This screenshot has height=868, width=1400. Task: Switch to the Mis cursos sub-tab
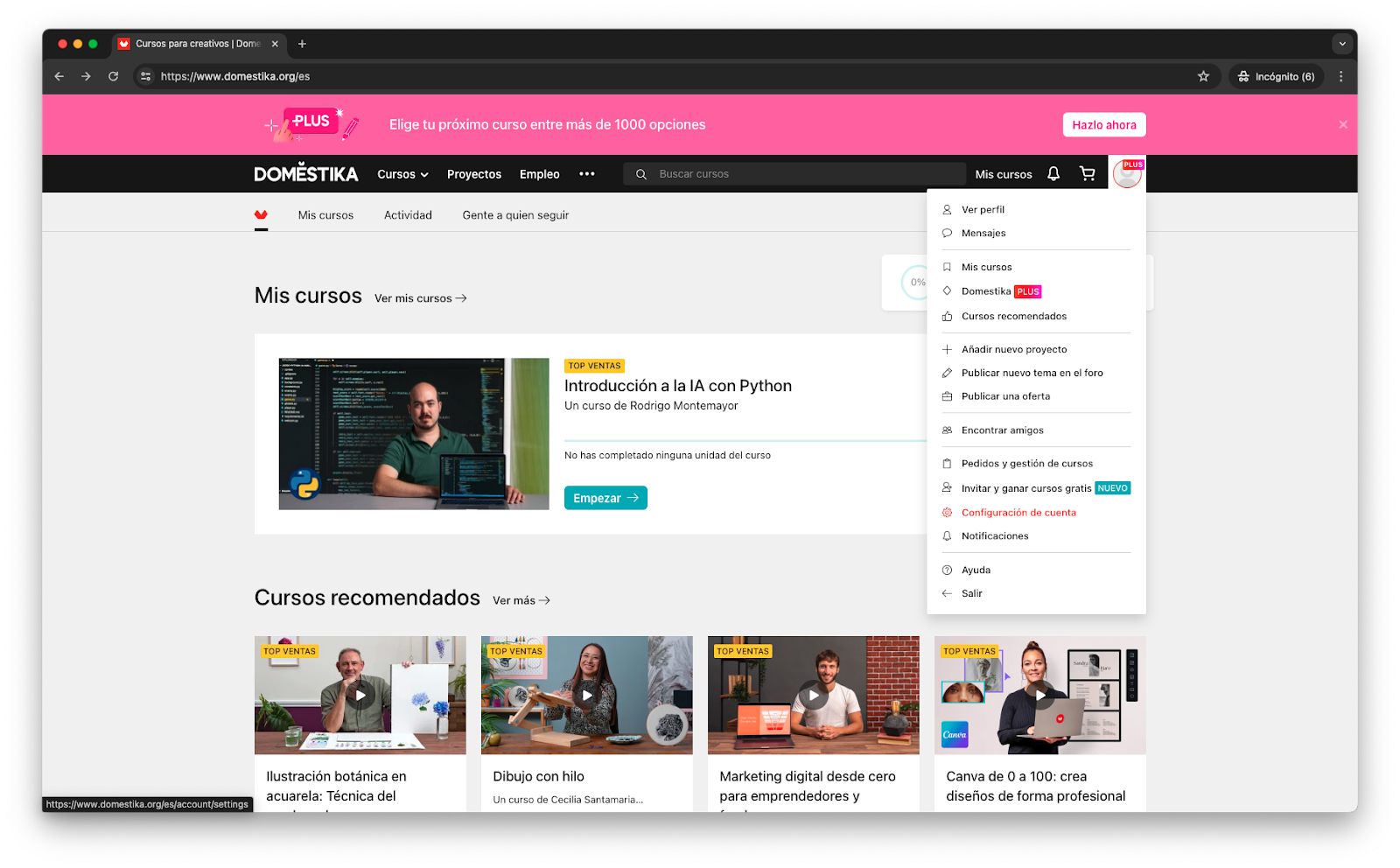coord(325,215)
